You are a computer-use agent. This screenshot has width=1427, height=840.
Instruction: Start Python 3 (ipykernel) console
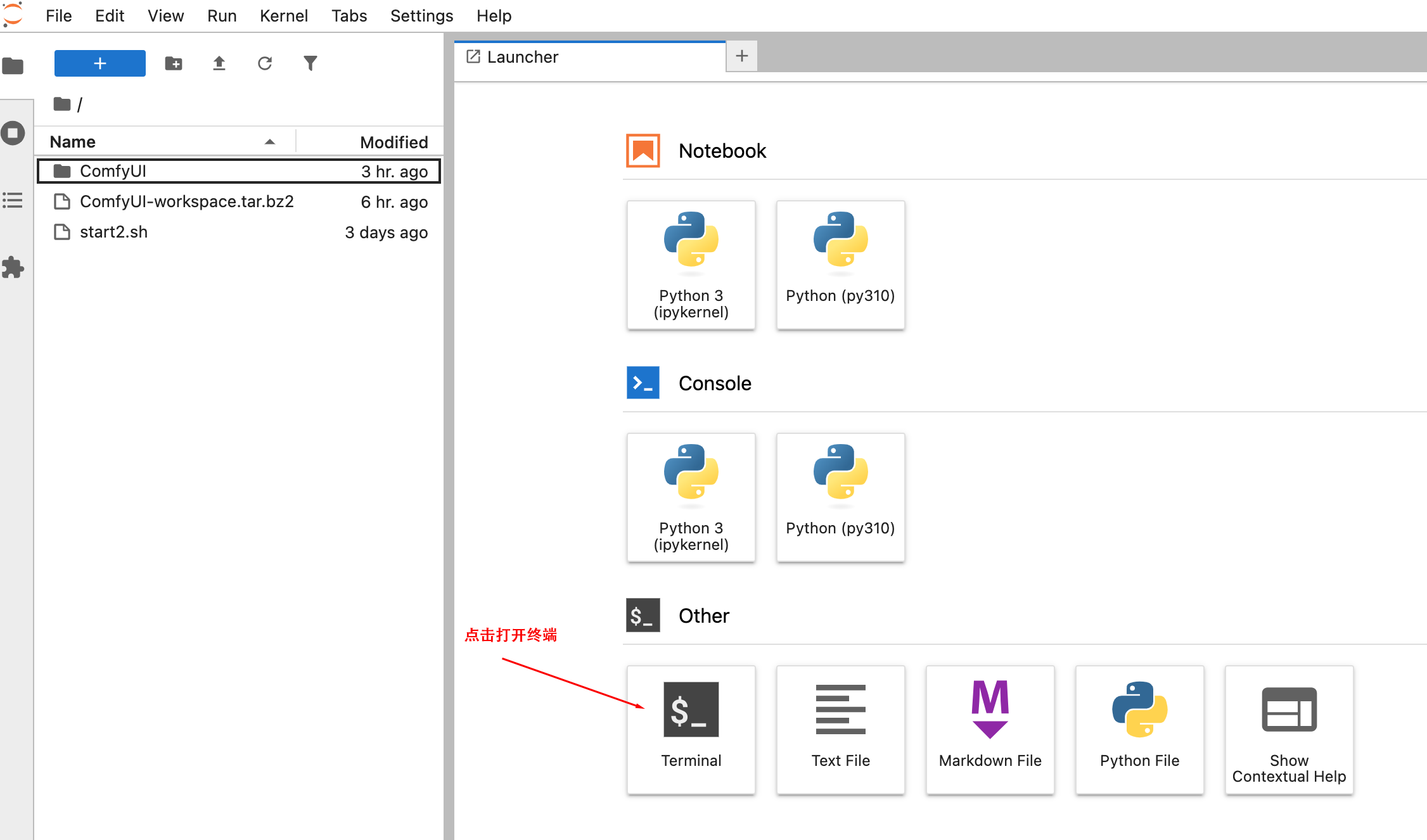click(x=691, y=497)
